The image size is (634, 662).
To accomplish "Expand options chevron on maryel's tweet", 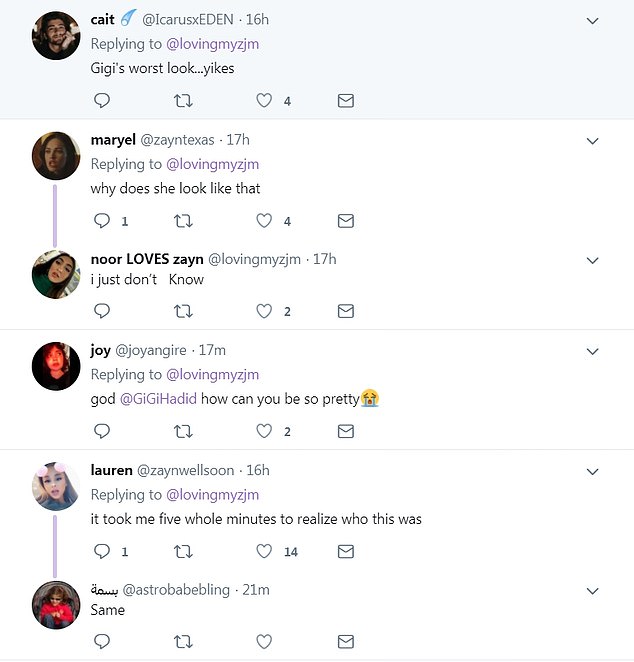I will click(x=592, y=141).
